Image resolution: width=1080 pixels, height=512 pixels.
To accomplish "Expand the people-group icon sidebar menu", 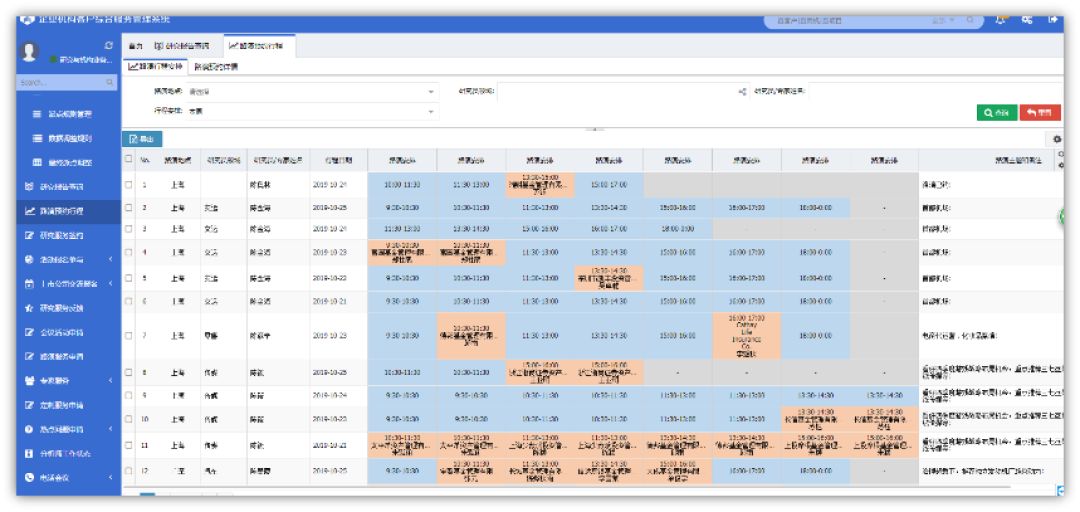I will click(x=68, y=380).
